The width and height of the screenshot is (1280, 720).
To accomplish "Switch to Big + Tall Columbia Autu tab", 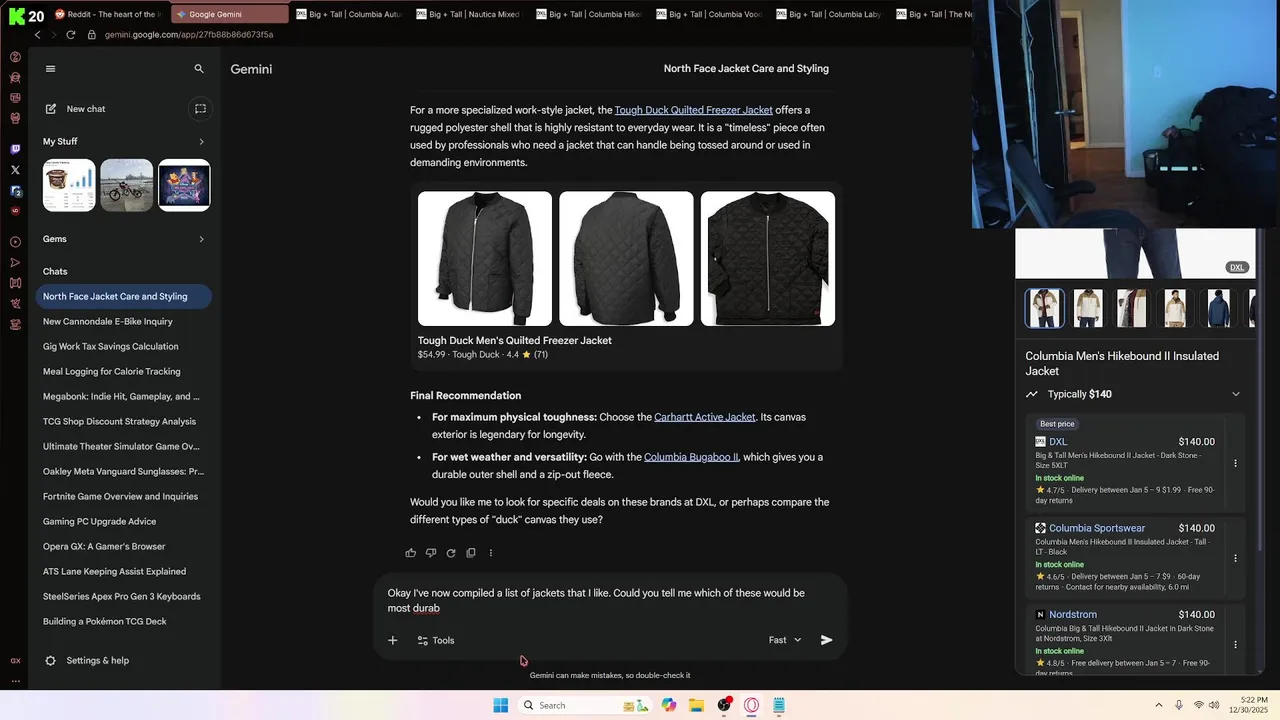I will pyautogui.click(x=349, y=14).
